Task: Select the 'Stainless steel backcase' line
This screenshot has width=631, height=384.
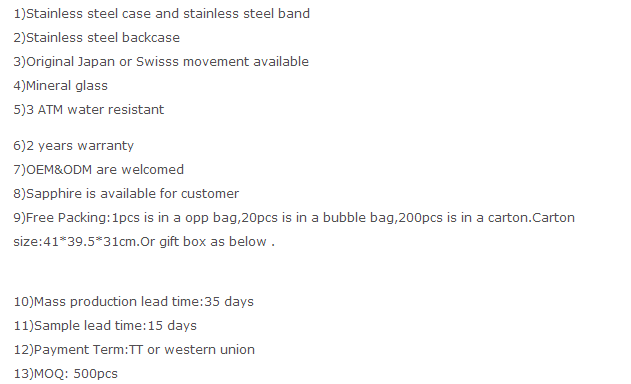Action: (x=97, y=37)
